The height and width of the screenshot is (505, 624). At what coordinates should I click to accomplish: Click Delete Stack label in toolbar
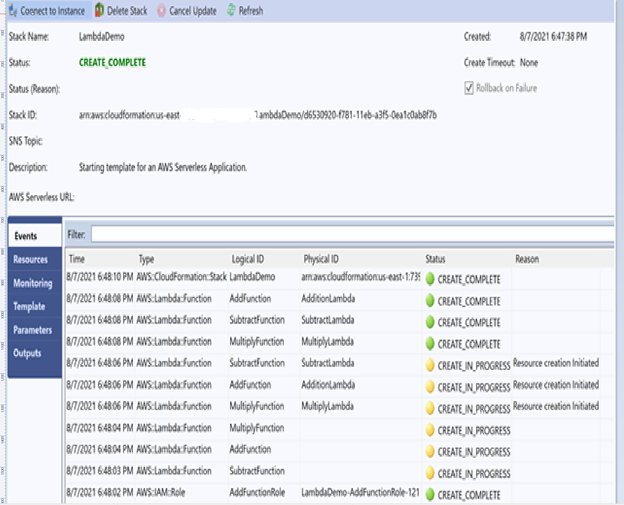pos(127,11)
